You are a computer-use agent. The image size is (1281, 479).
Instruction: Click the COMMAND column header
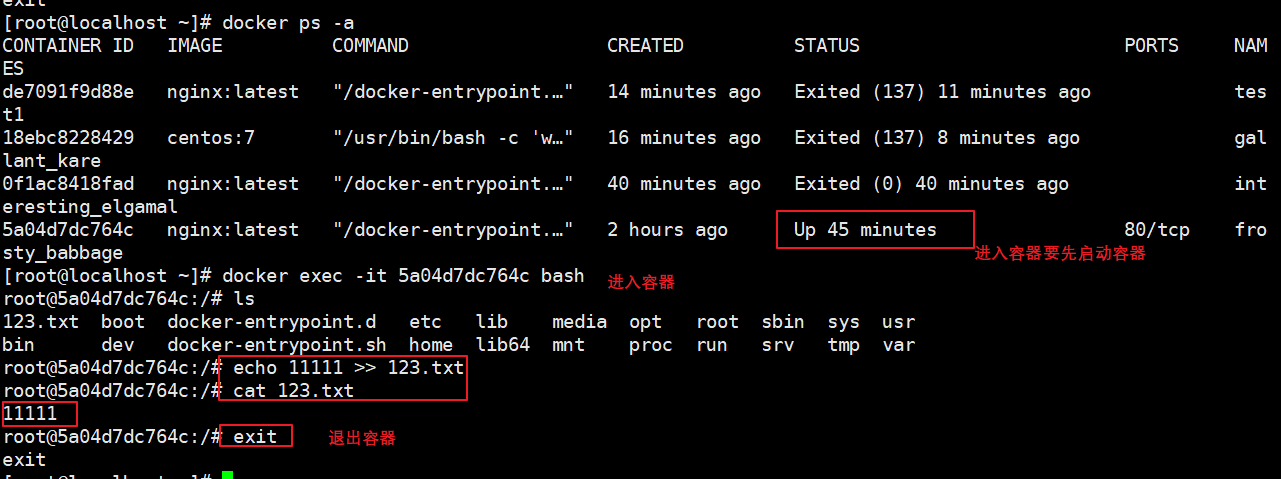[370, 45]
